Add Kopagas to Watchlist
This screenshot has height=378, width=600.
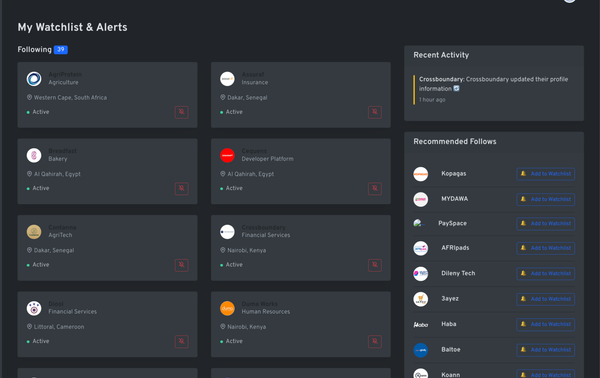coord(545,174)
